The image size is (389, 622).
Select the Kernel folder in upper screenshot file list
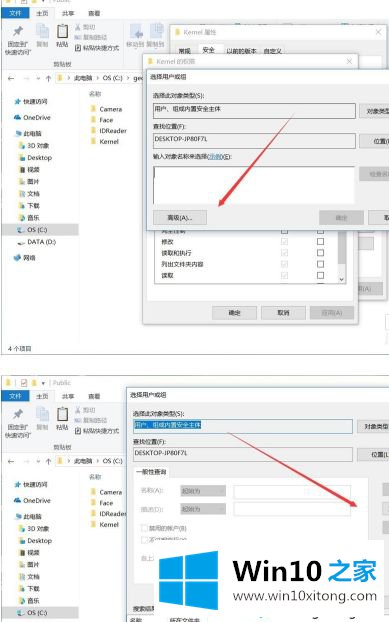pyautogui.click(x=105, y=142)
